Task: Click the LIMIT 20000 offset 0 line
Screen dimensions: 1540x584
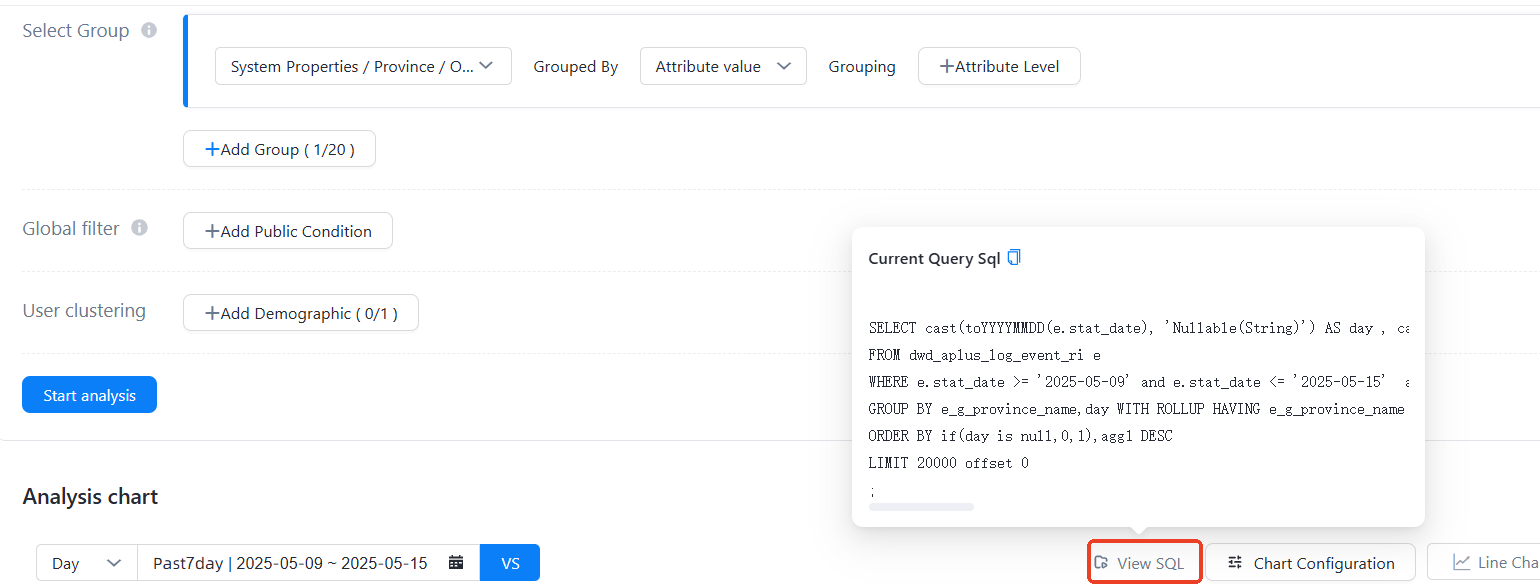Action: click(x=948, y=463)
